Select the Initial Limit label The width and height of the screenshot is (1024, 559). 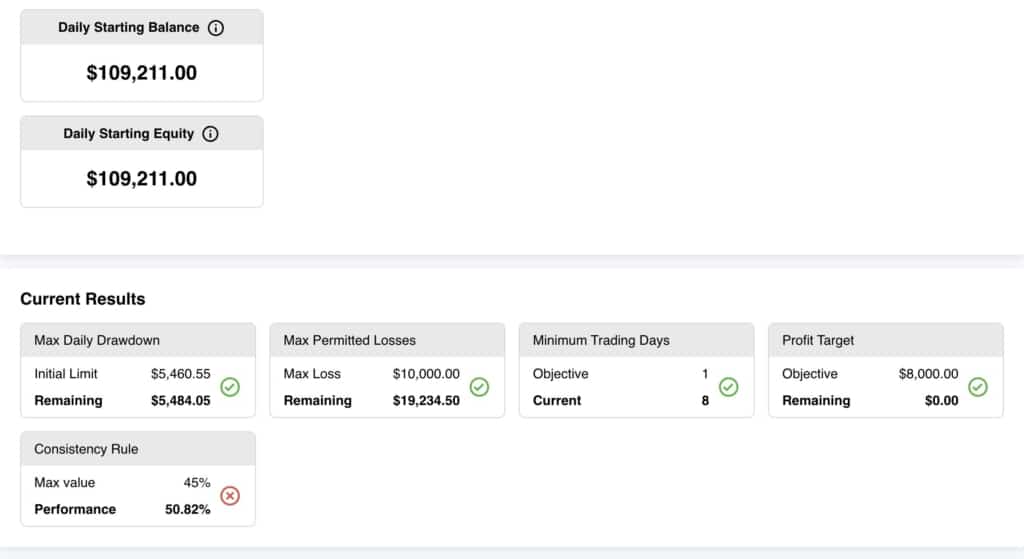pos(66,374)
